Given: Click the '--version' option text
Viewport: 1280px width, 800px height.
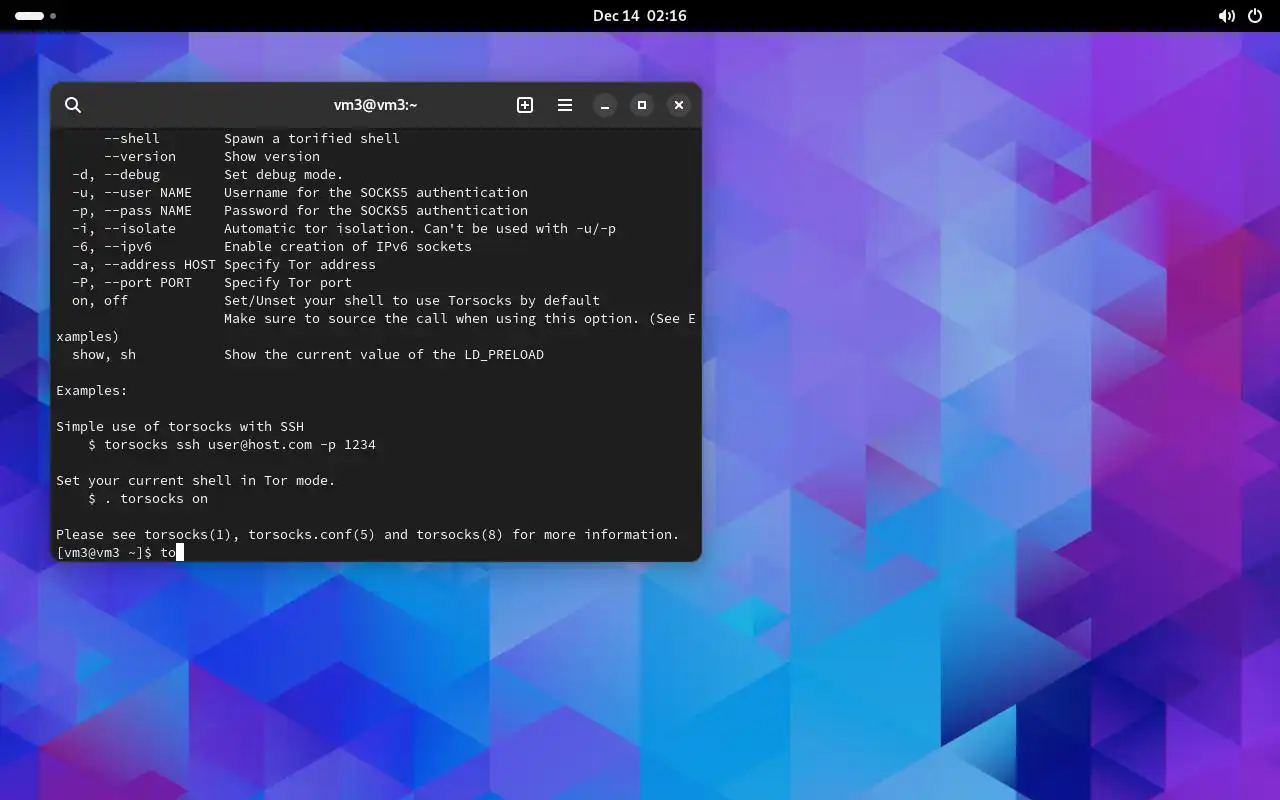Looking at the screenshot, I should 140,156.
